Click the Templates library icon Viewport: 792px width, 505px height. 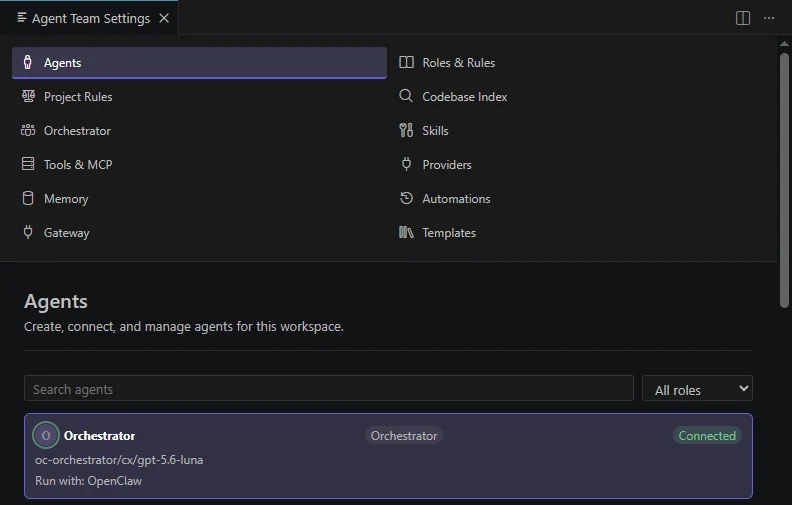point(406,232)
